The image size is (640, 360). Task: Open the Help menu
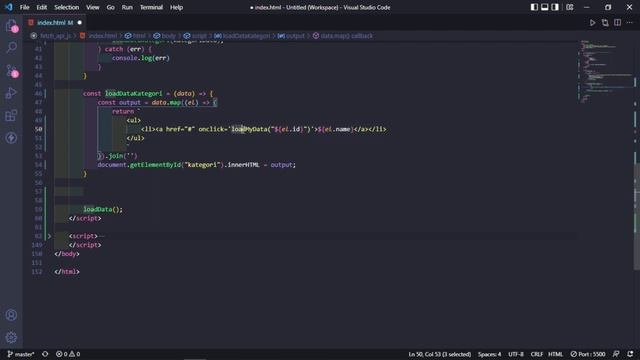(176, 7)
